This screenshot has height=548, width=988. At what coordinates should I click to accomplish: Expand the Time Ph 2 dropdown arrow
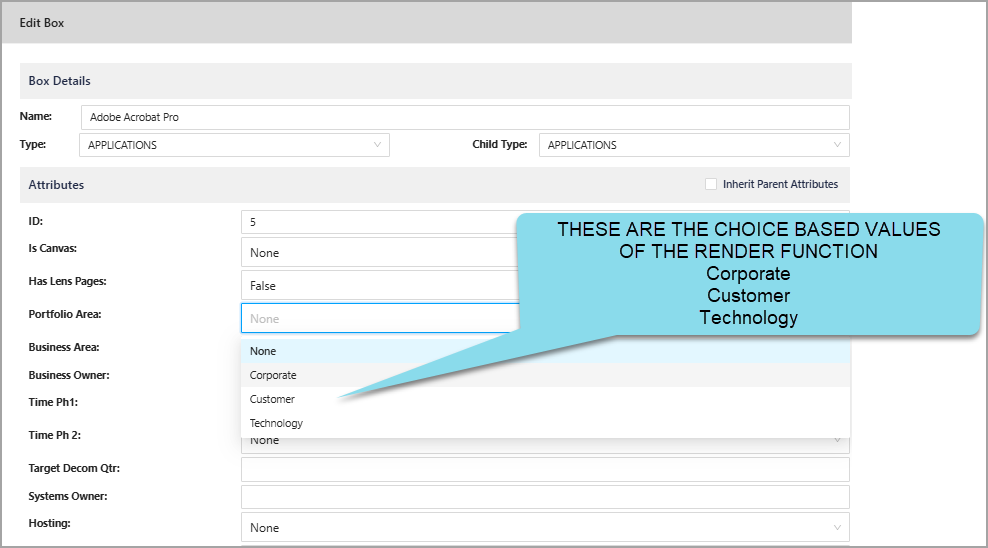pyautogui.click(x=837, y=440)
